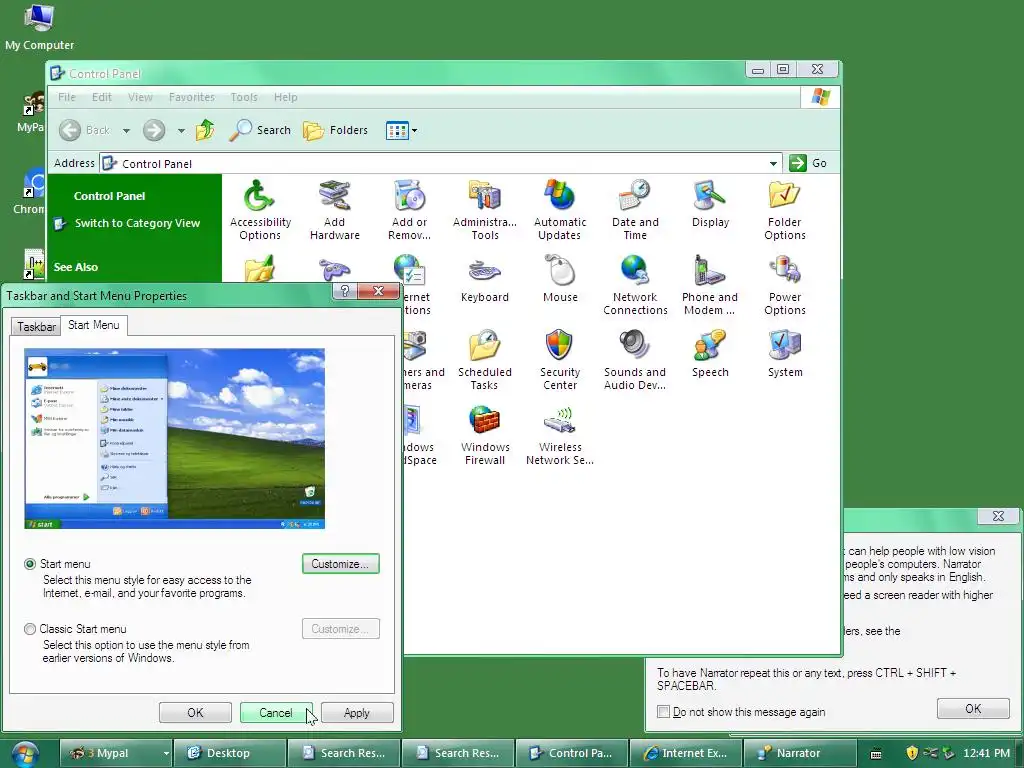Expand the Mypal taskbar group dropdown
This screenshot has width=1024, height=768.
coord(166,753)
